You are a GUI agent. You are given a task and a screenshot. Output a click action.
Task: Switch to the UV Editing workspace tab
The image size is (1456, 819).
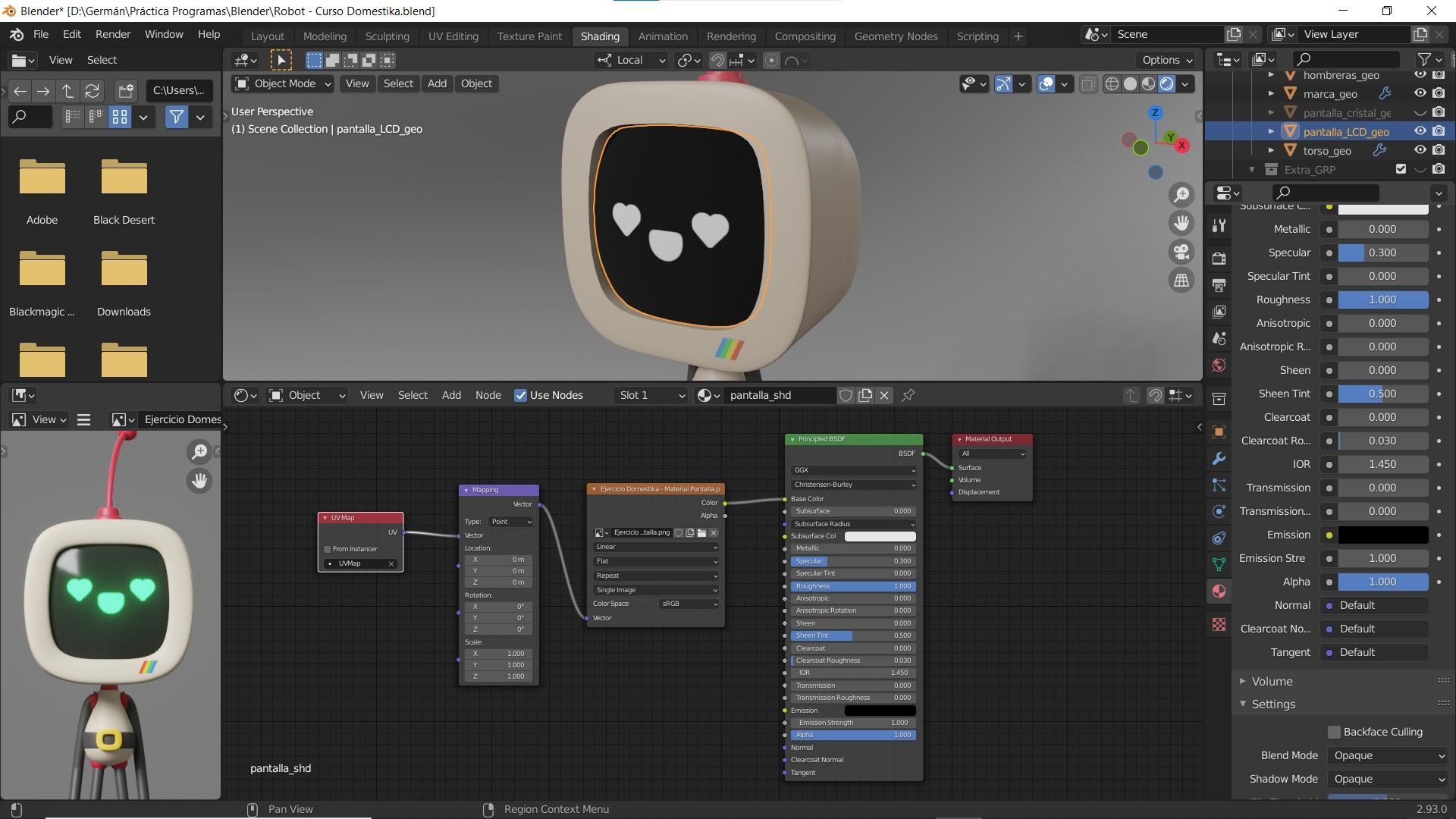pos(453,36)
